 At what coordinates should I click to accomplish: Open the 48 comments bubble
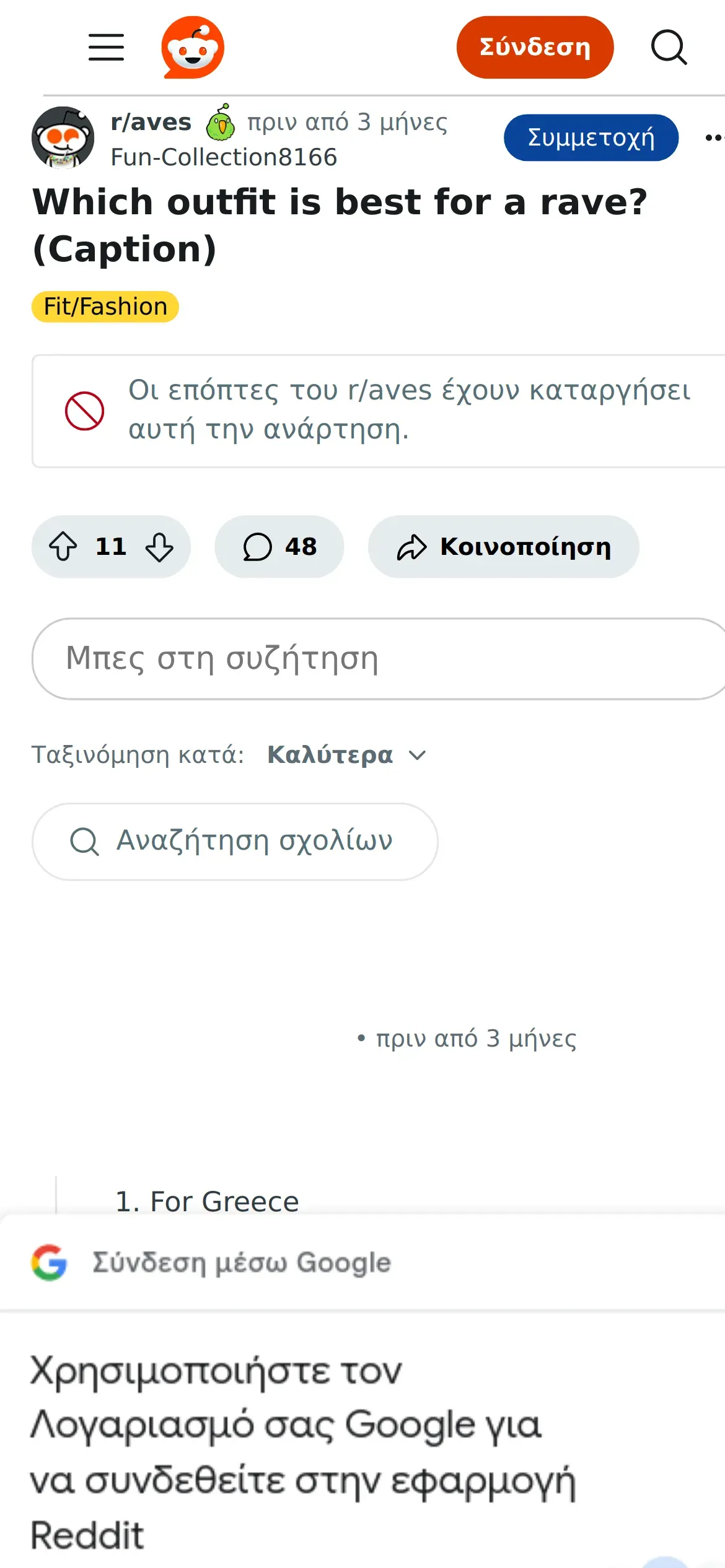(x=279, y=547)
